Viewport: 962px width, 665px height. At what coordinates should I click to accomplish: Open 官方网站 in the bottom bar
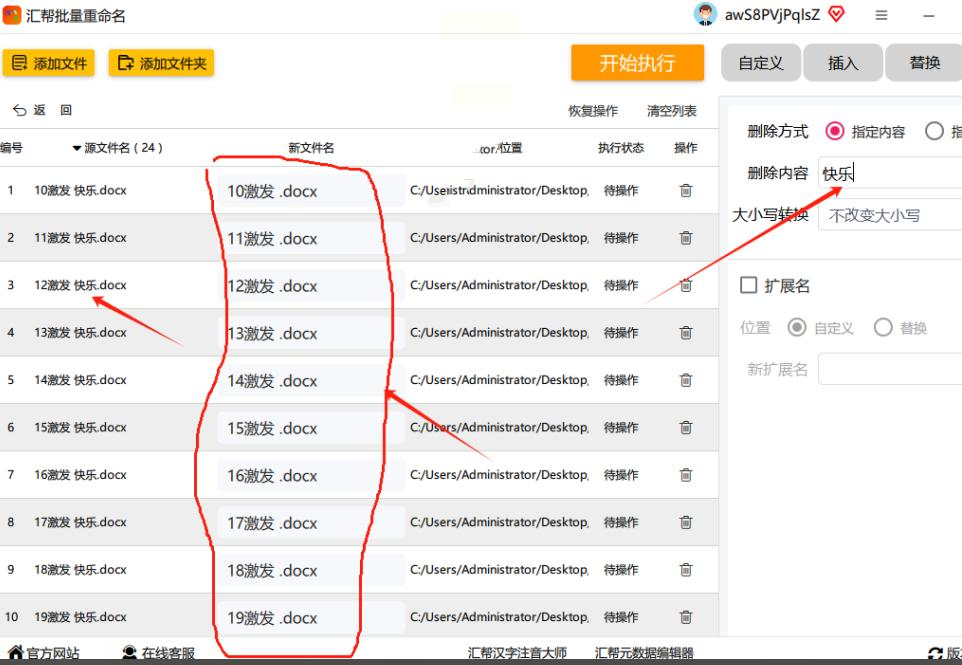[44, 653]
